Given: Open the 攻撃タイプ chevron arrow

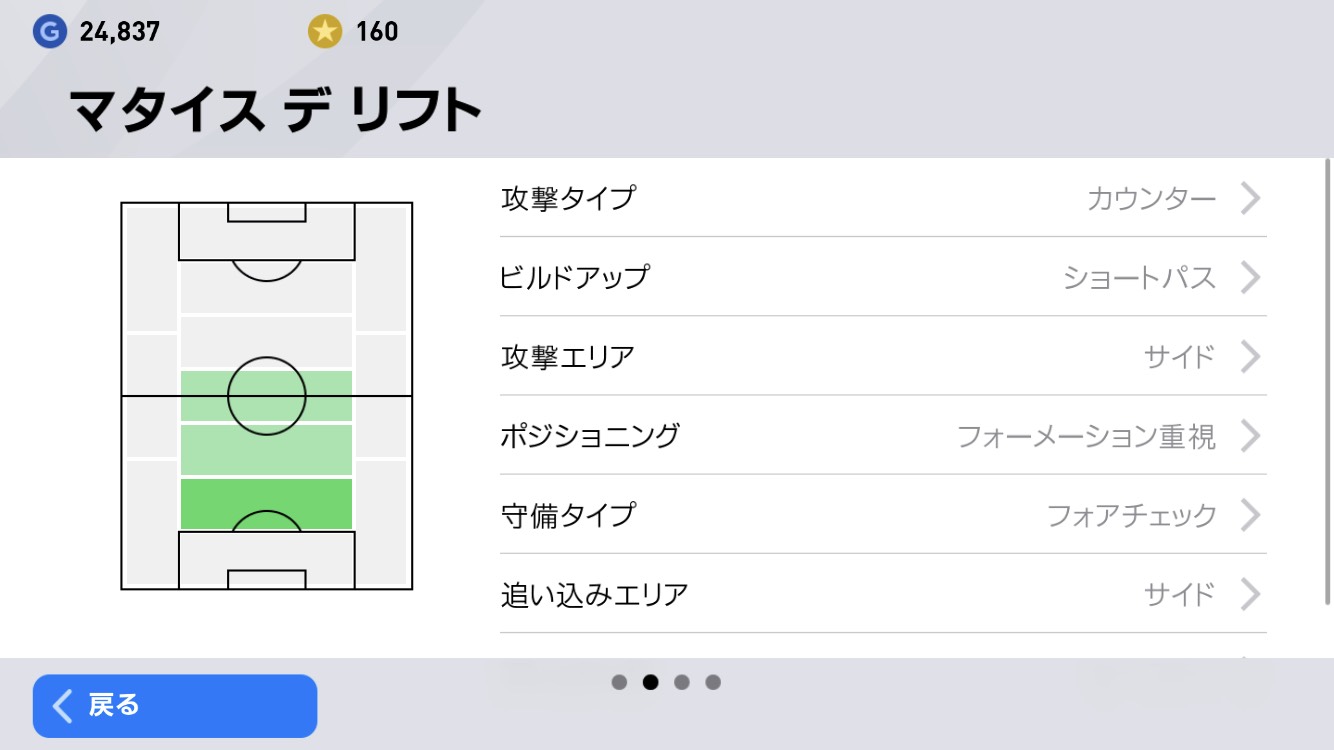Looking at the screenshot, I should (1250, 198).
